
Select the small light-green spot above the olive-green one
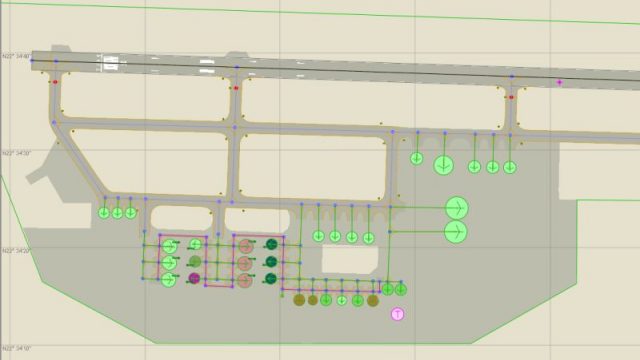coord(196,244)
